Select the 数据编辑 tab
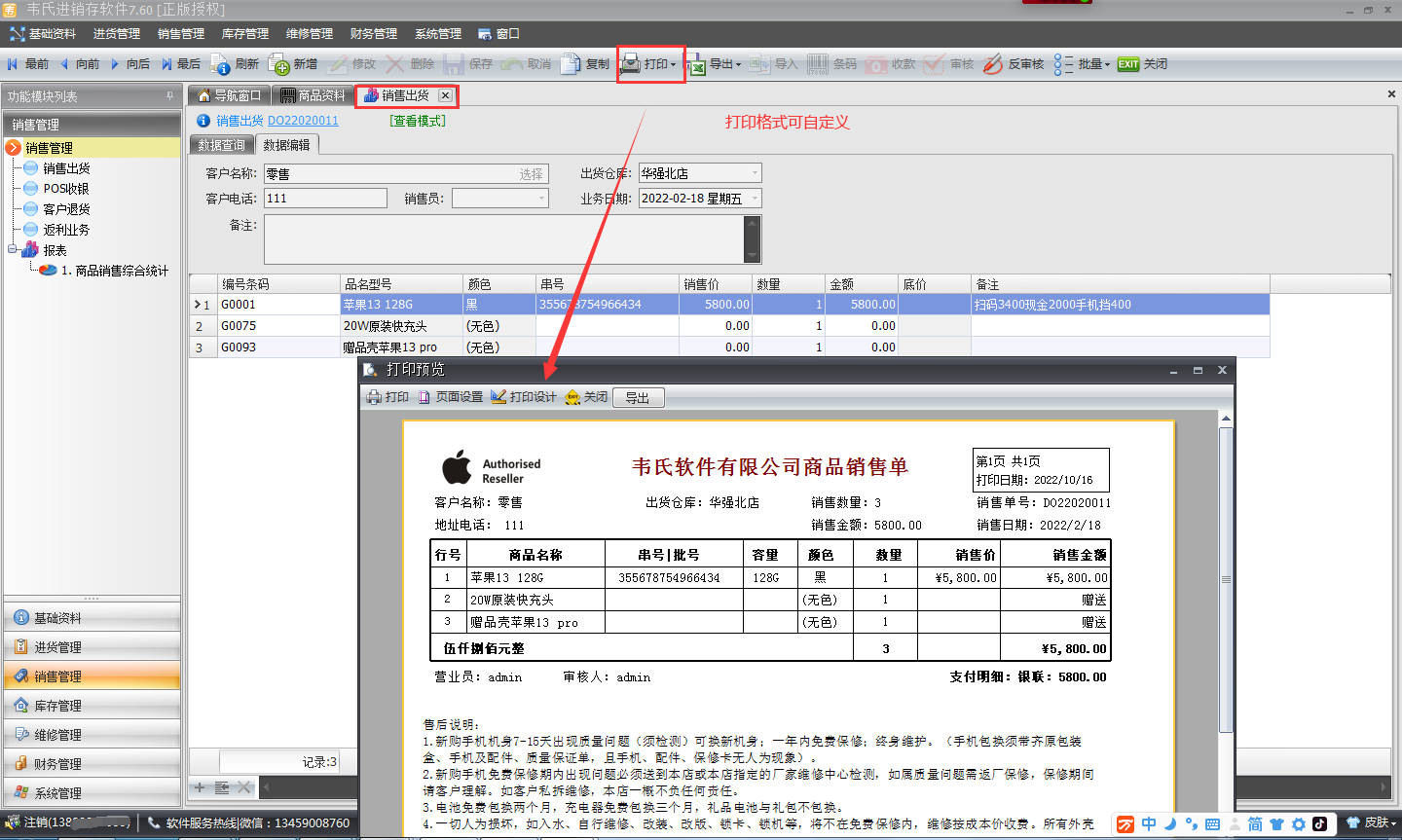This screenshot has width=1402, height=840. point(287,145)
